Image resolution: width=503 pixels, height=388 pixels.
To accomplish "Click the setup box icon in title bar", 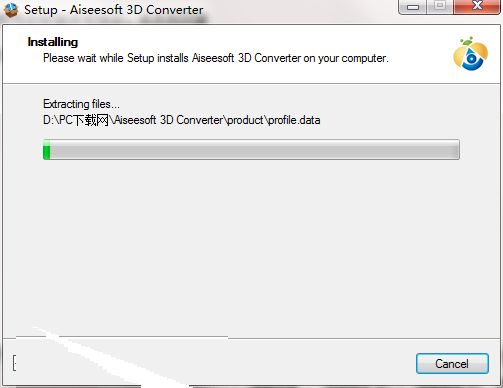I will [x=11, y=10].
